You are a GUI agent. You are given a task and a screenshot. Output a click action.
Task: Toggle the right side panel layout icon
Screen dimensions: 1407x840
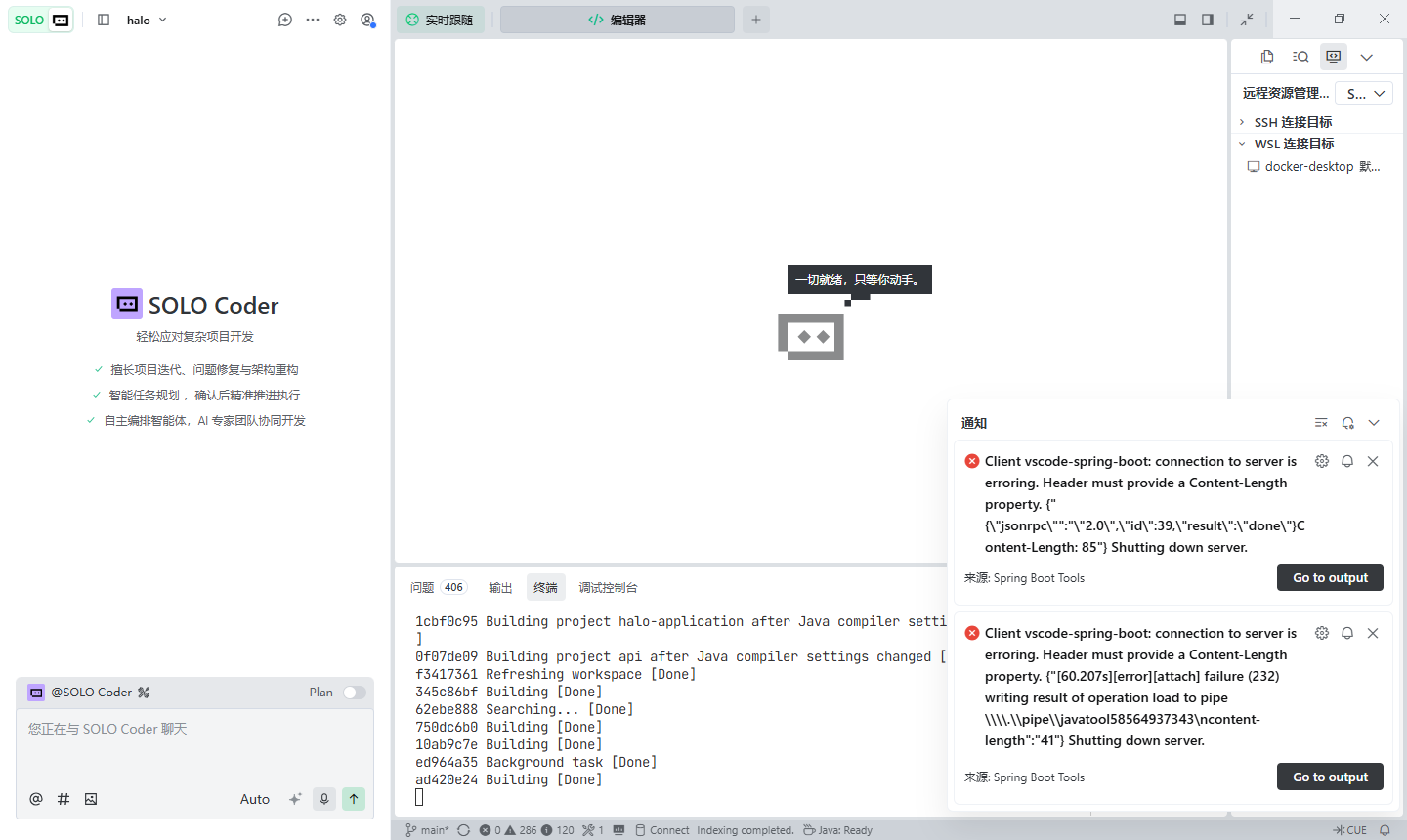click(x=1208, y=20)
